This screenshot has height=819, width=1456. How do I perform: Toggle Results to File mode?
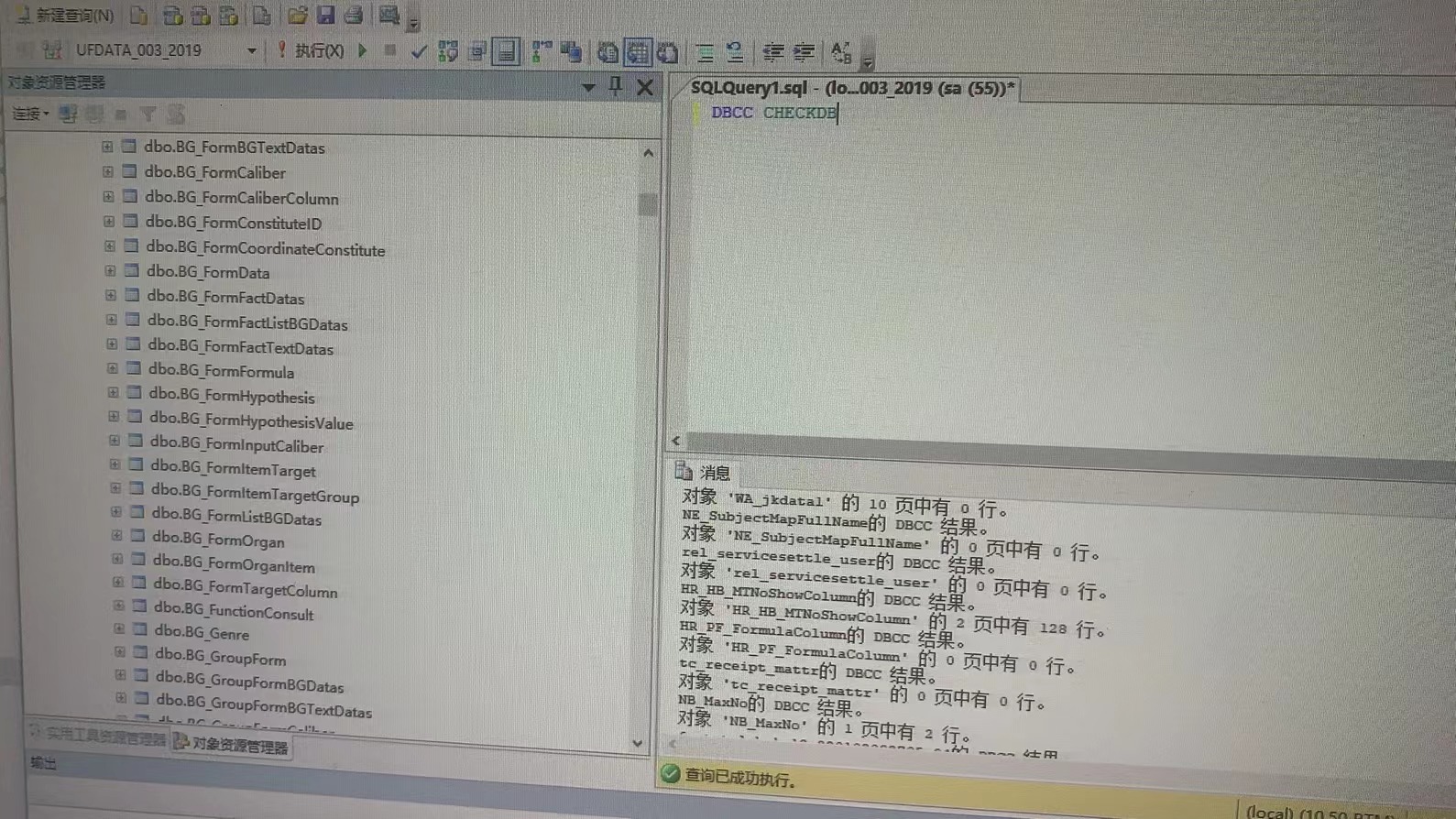click(x=667, y=52)
